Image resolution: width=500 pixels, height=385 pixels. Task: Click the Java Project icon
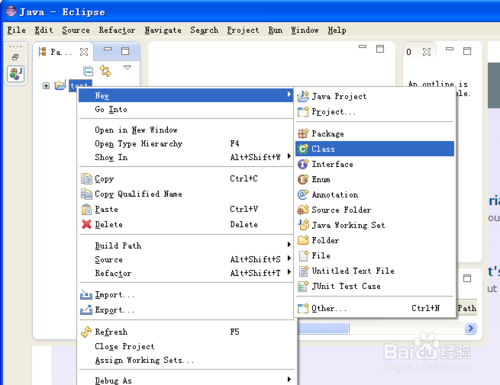303,96
